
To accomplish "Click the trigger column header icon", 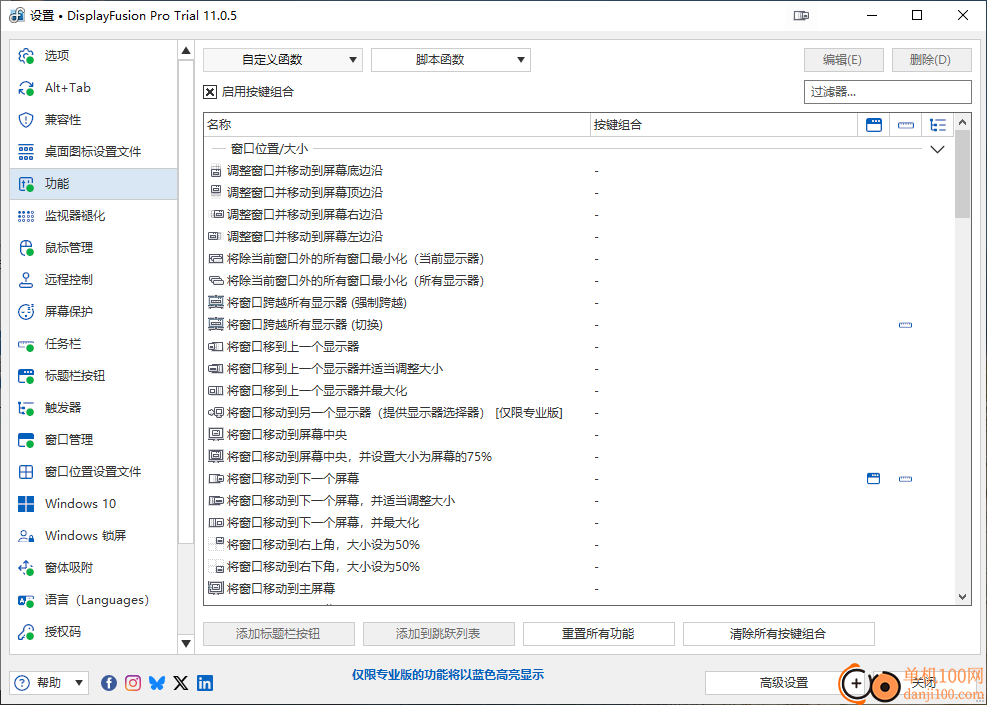I will (938, 125).
